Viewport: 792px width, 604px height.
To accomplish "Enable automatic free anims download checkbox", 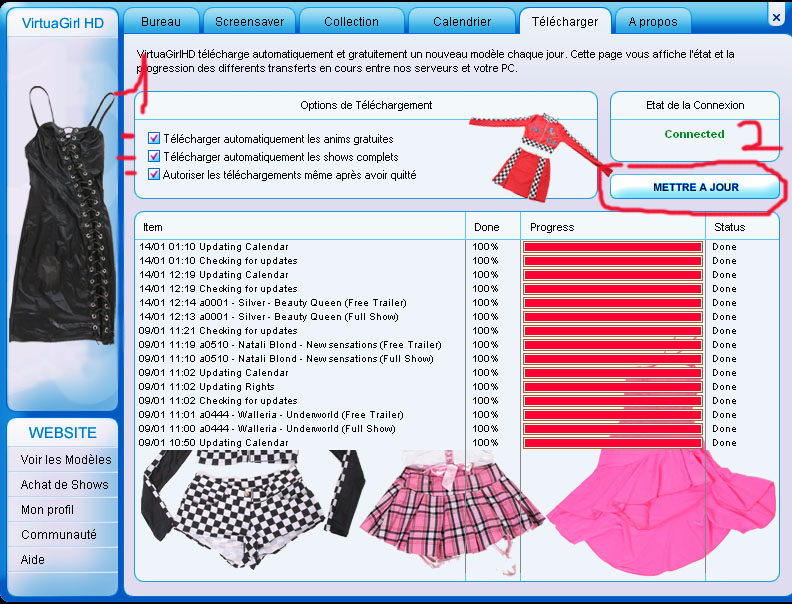I will [154, 139].
